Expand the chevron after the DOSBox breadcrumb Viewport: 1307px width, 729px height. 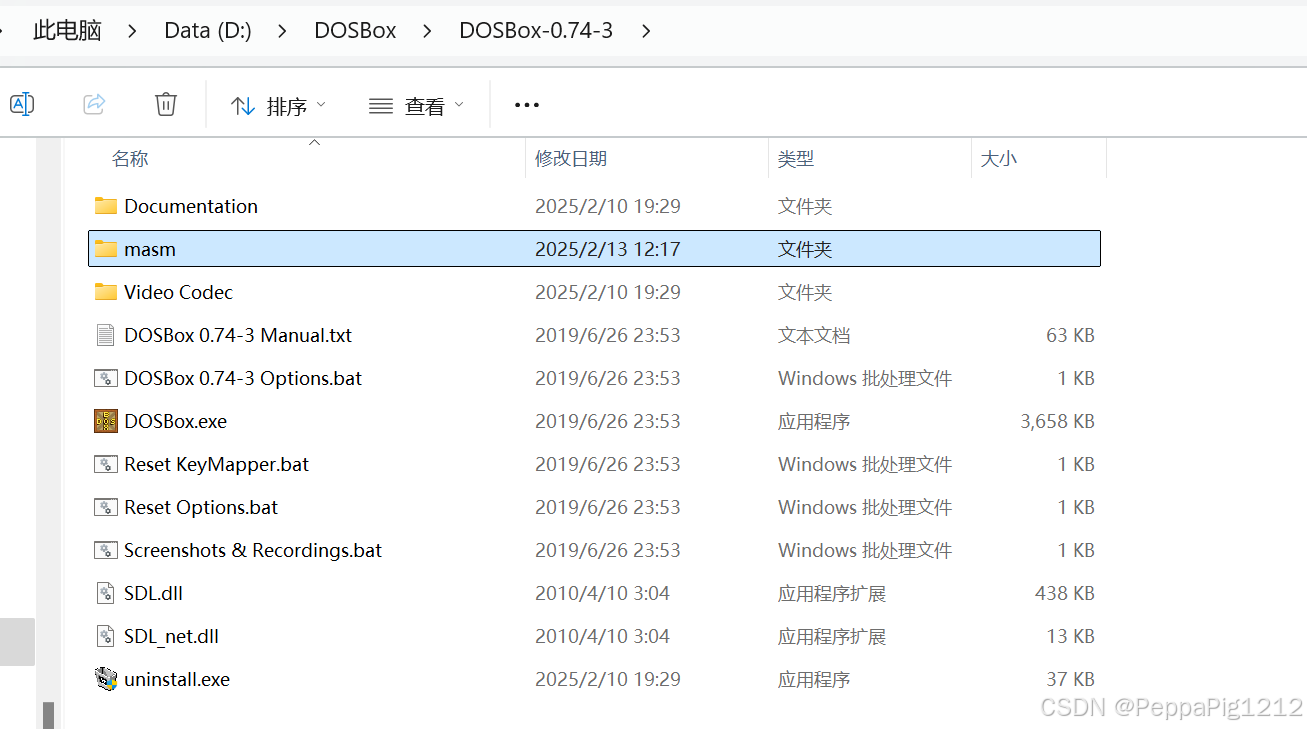[427, 31]
